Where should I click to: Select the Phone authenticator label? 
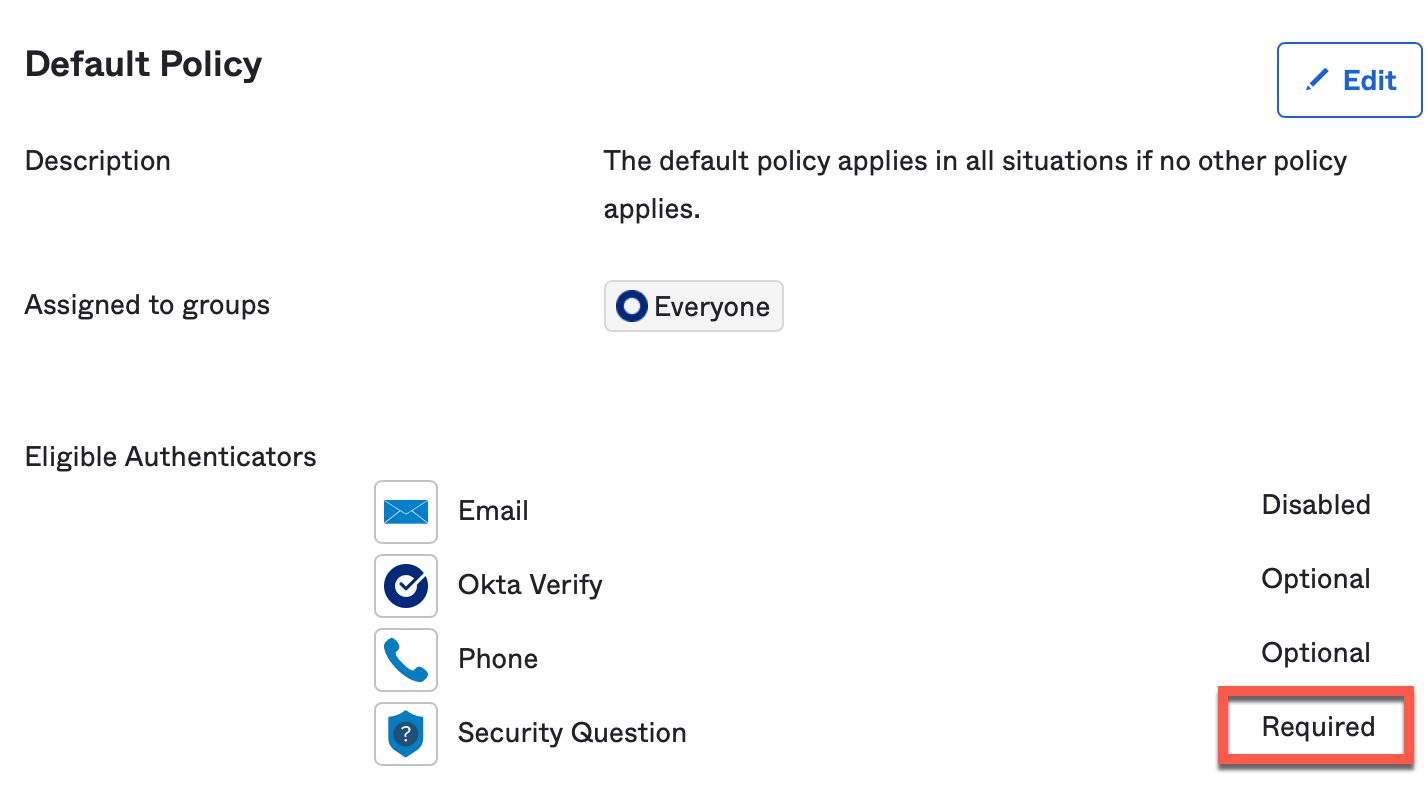click(x=498, y=659)
